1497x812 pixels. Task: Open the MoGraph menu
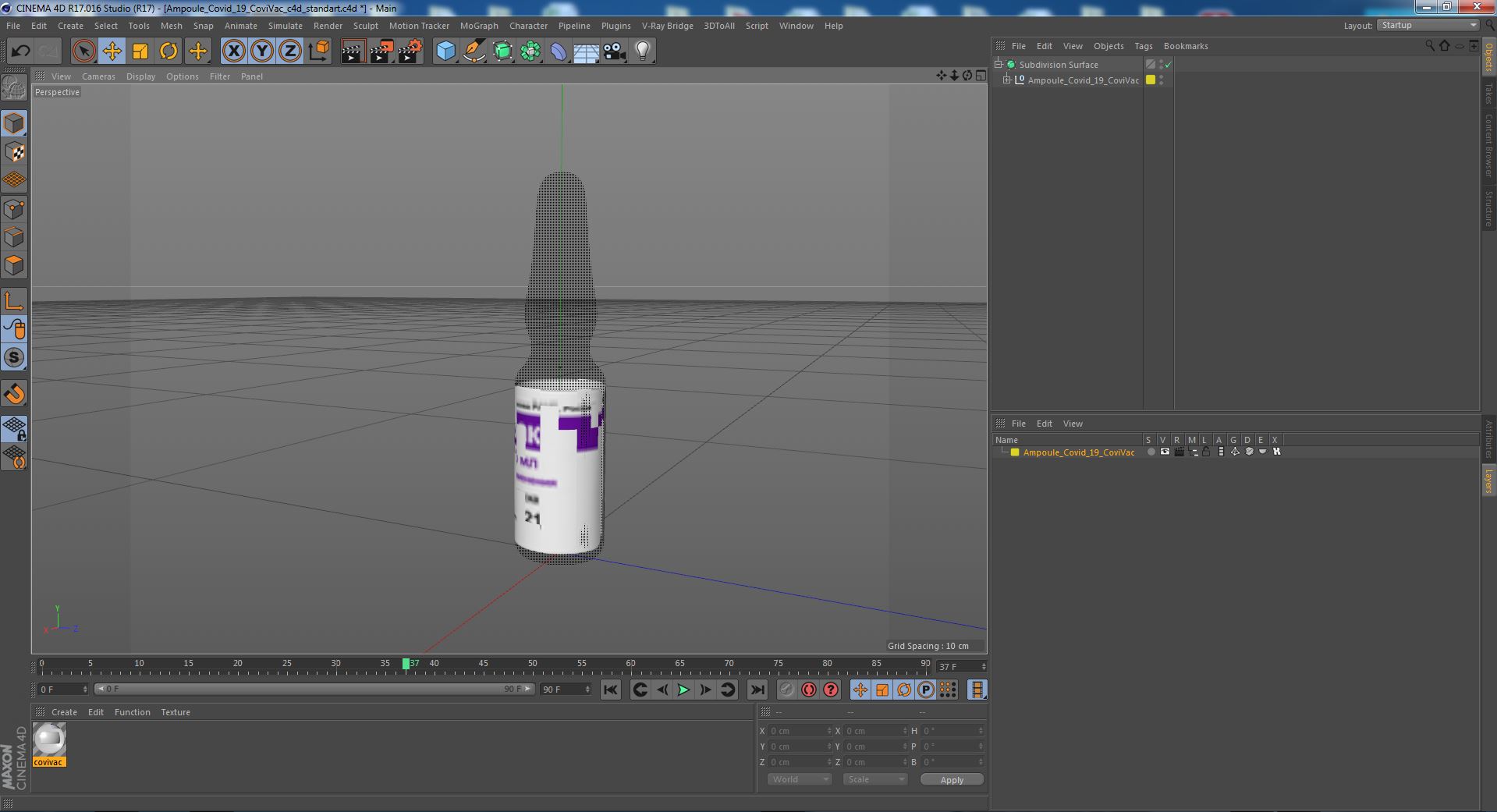pos(479,26)
